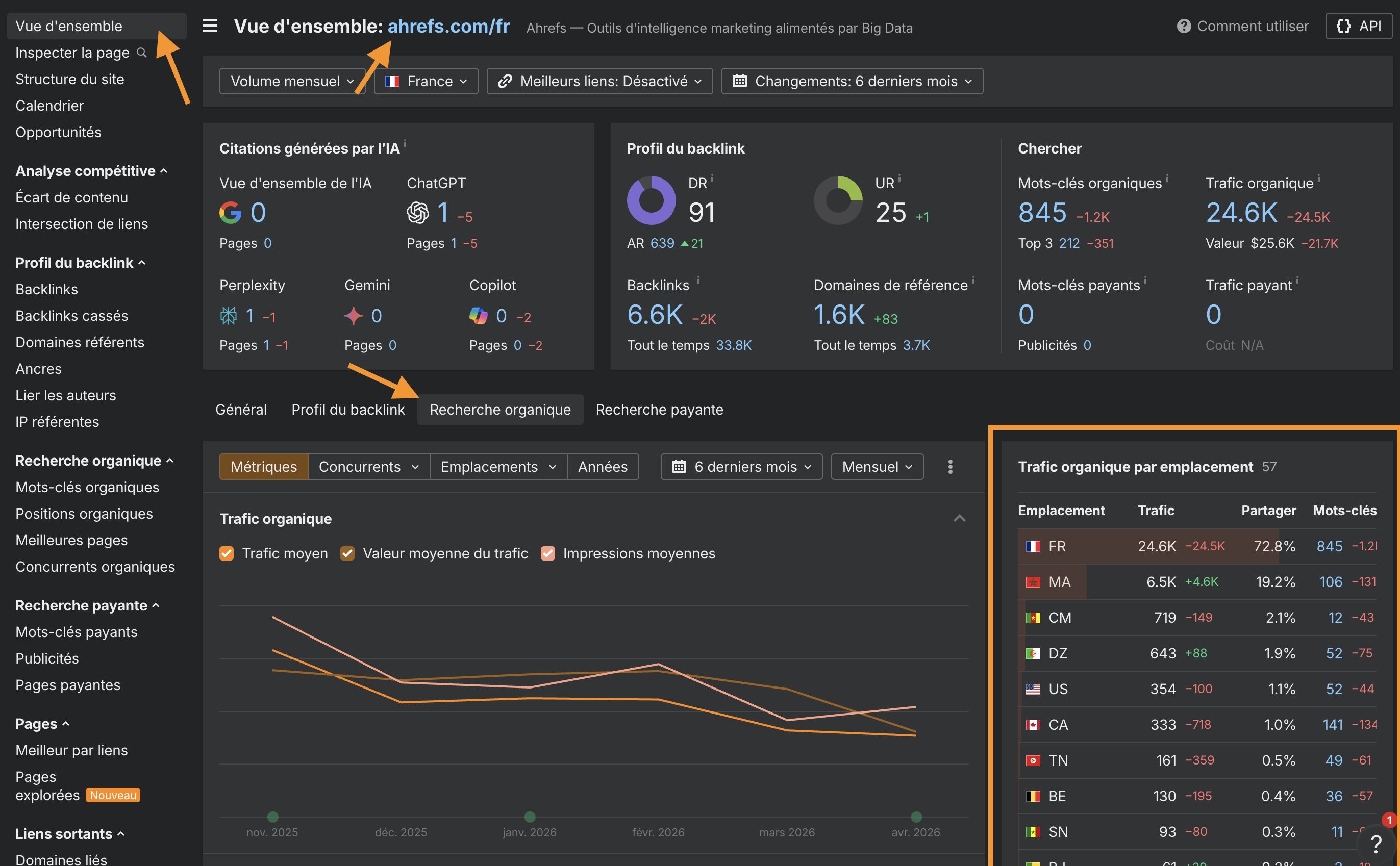Disable the Trafic moyen checkbox
The image size is (1400, 866).
pyautogui.click(x=227, y=553)
